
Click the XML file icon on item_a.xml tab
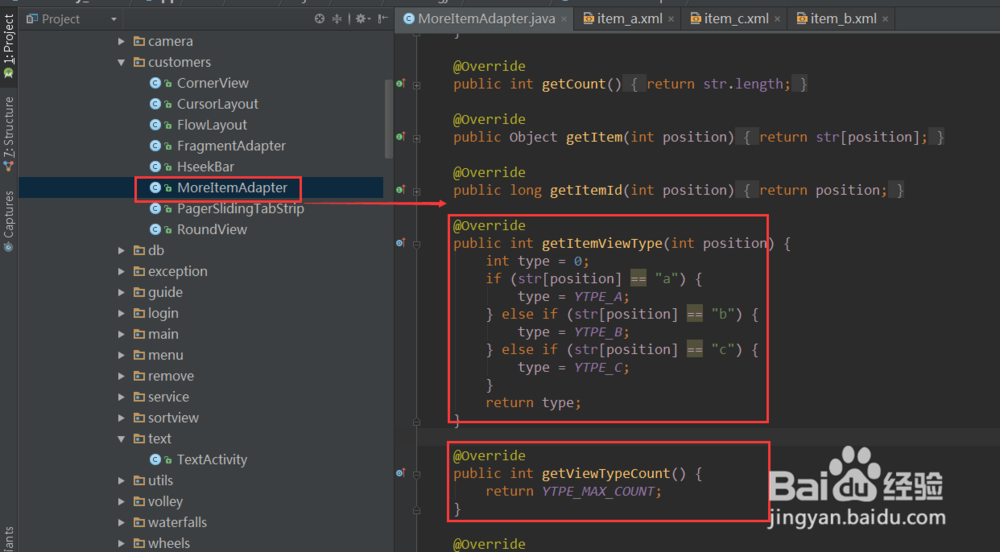pyautogui.click(x=589, y=19)
